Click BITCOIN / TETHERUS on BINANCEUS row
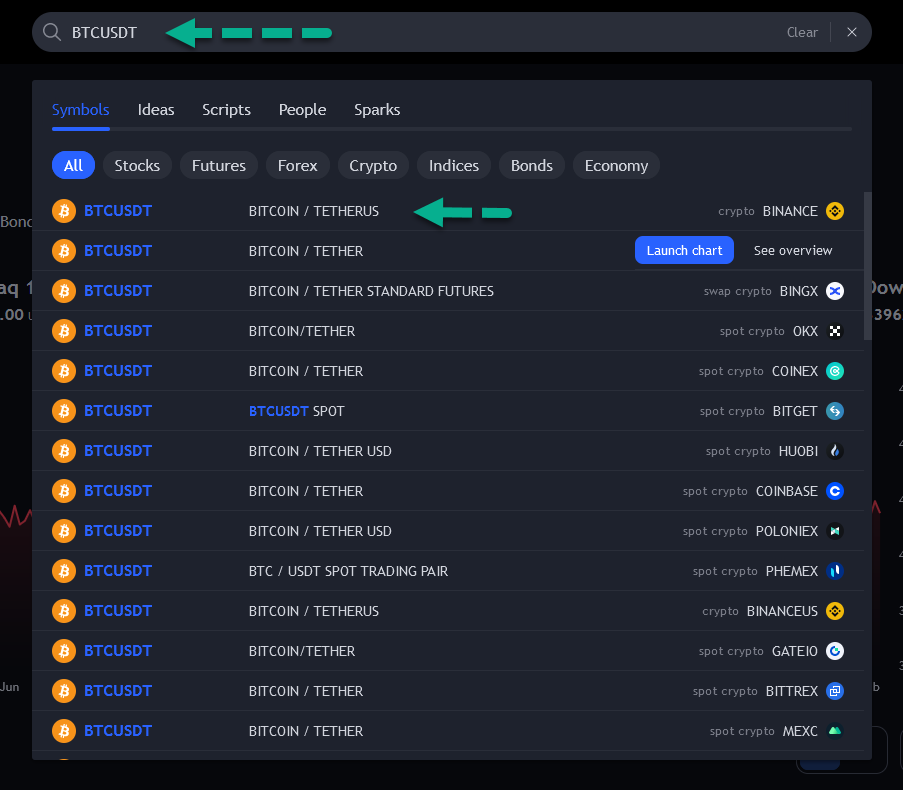903x790 pixels. tap(314, 611)
